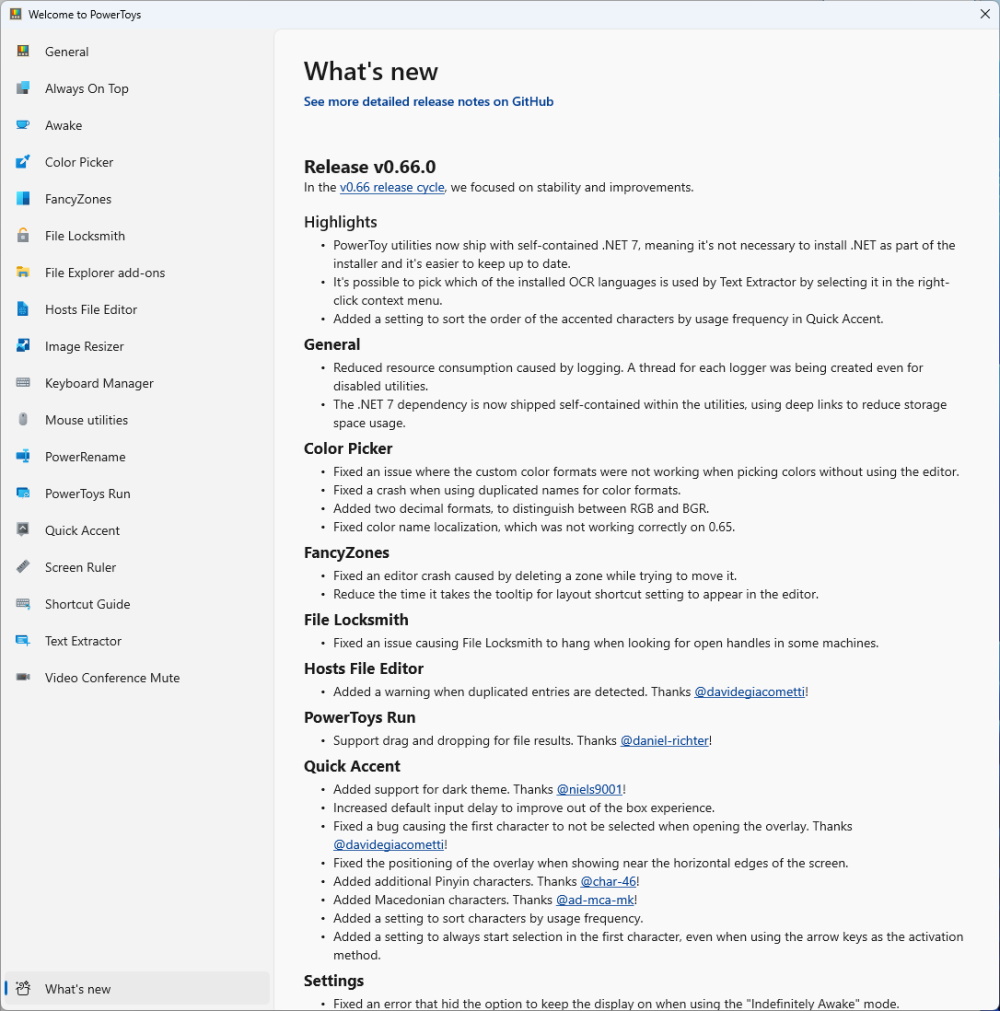This screenshot has height=1011, width=1000.
Task: Click the Color Picker eyedropper icon
Action: (x=23, y=161)
